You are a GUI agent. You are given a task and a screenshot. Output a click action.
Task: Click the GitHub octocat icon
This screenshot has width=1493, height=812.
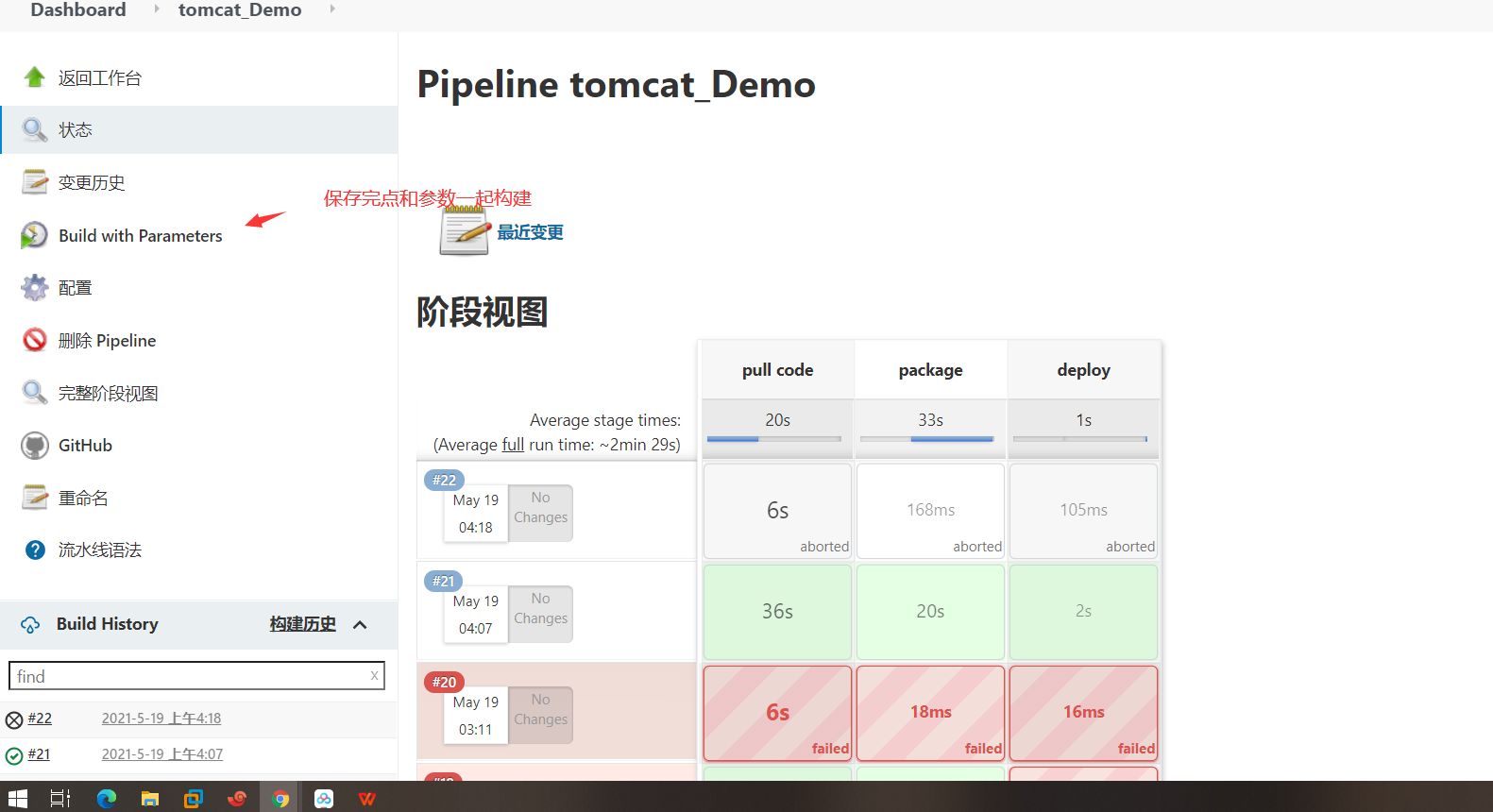tap(35, 446)
